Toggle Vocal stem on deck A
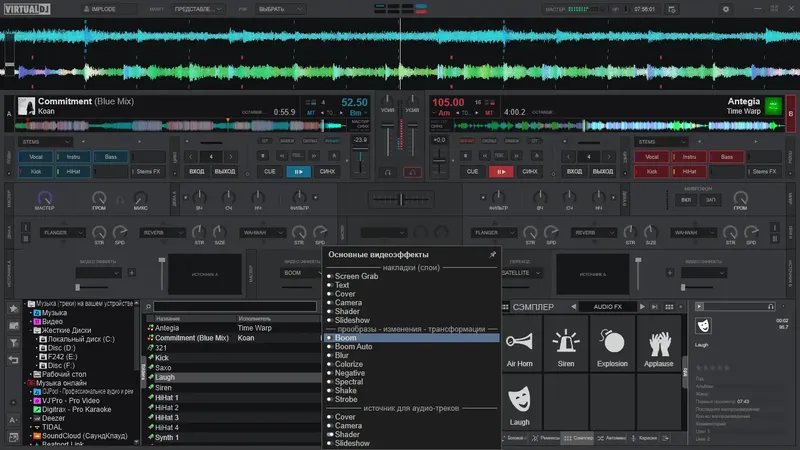 pos(36,157)
